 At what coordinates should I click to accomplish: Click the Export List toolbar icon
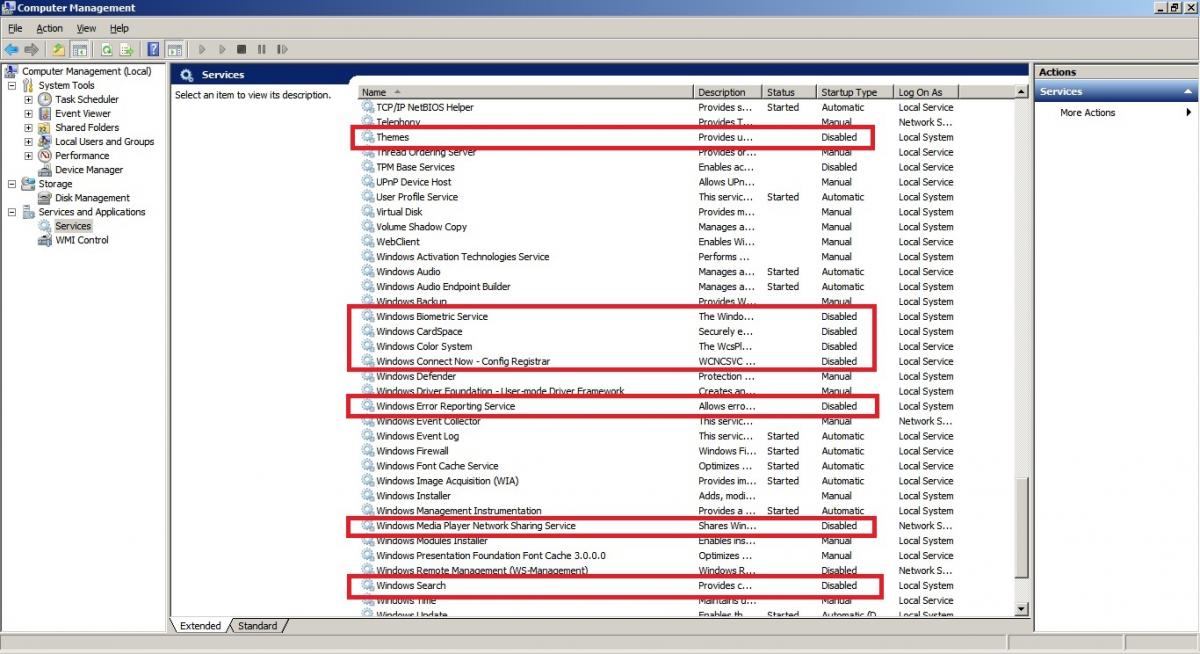(x=127, y=49)
